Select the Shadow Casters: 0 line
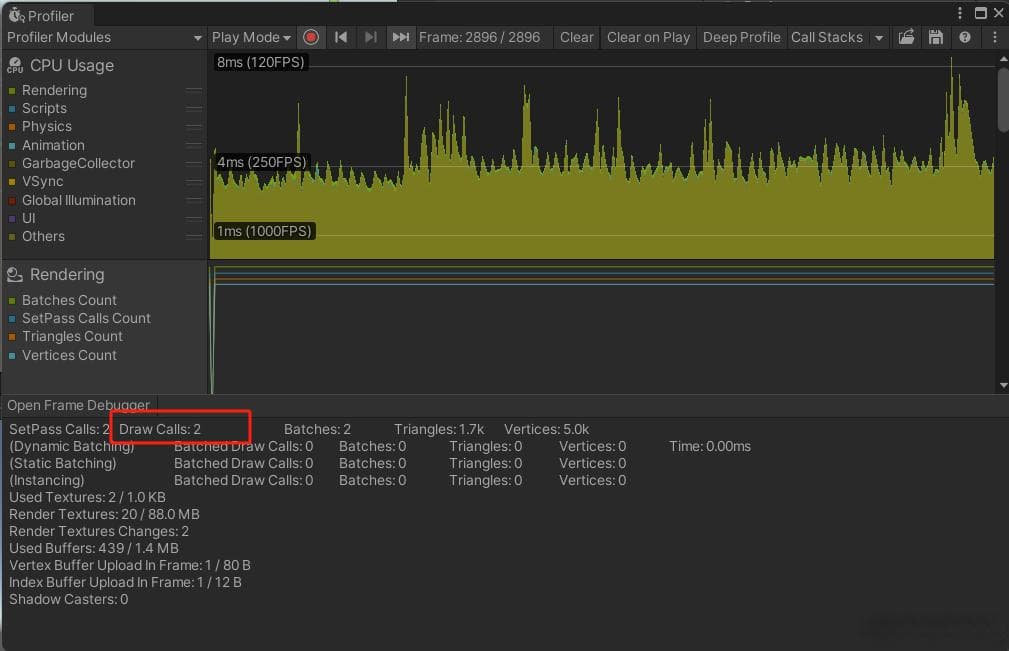 tap(68, 600)
